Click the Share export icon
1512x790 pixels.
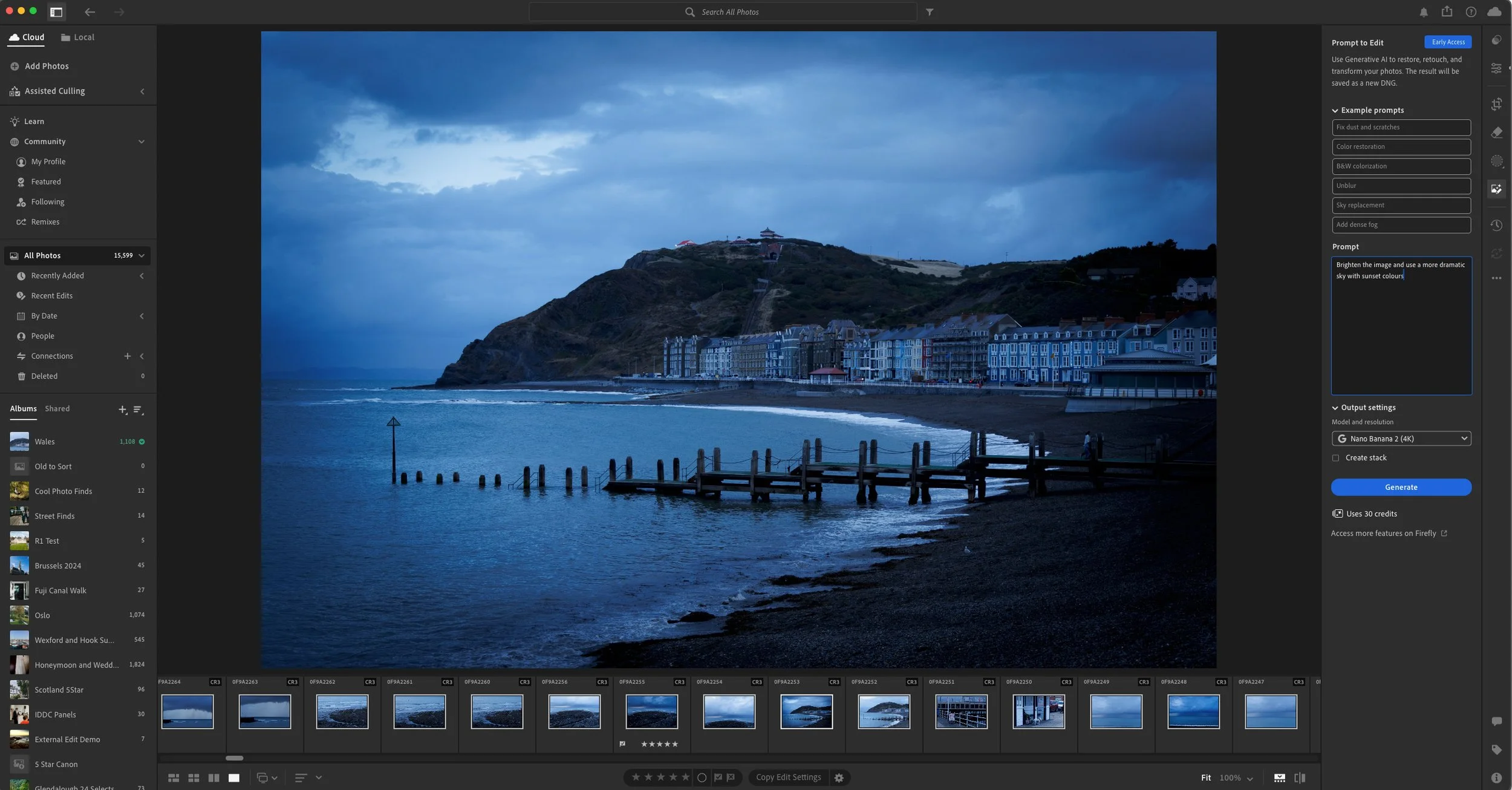pyautogui.click(x=1447, y=11)
